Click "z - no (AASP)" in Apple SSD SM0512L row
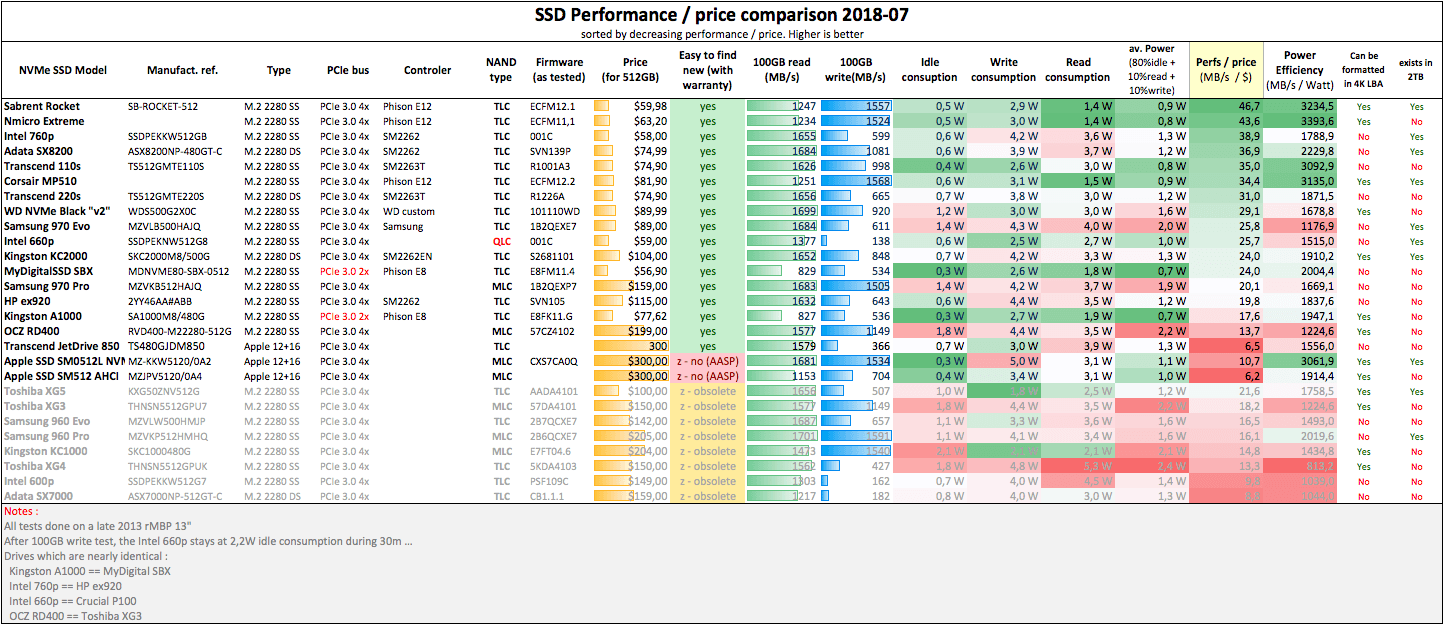The height and width of the screenshot is (625, 1444). [706, 361]
